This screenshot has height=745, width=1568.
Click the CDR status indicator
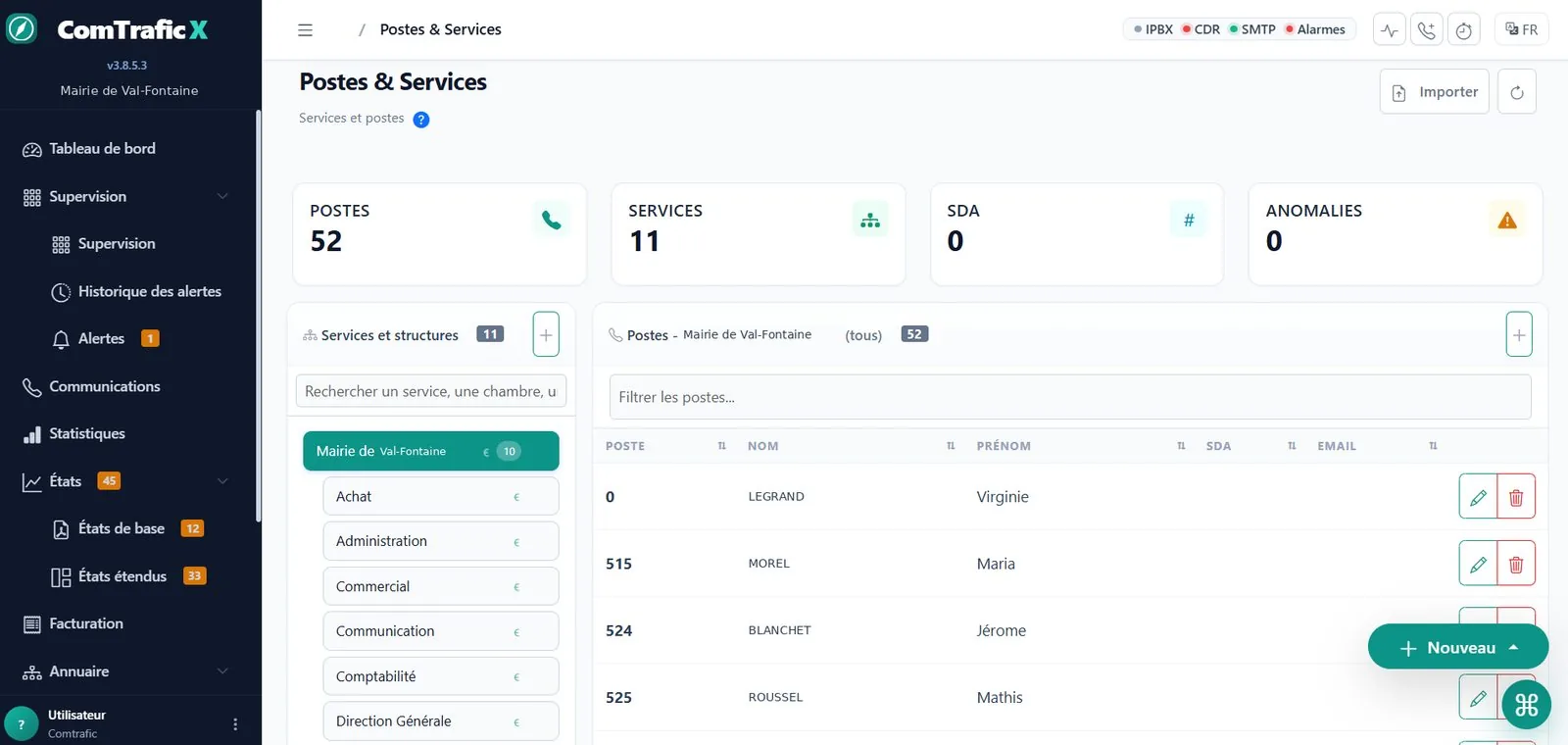coord(1201,29)
